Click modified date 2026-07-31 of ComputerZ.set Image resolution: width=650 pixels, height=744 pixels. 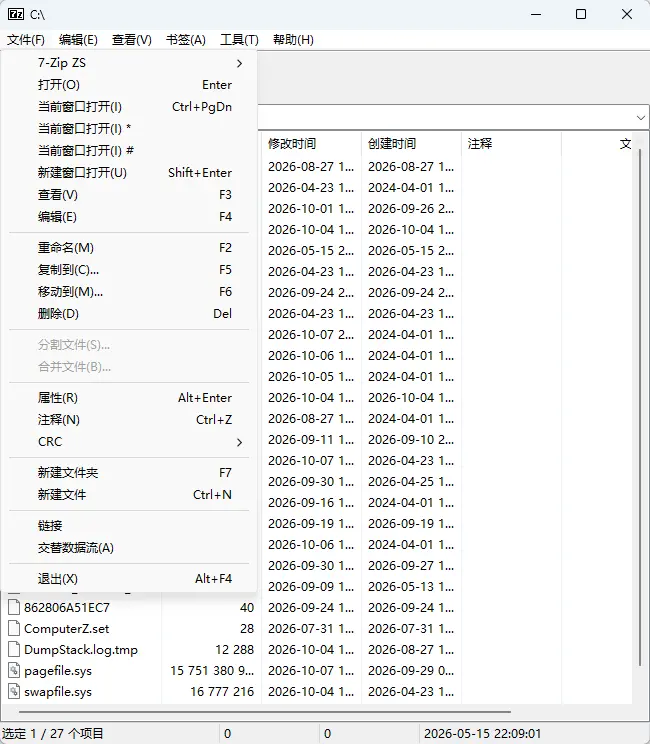311,629
